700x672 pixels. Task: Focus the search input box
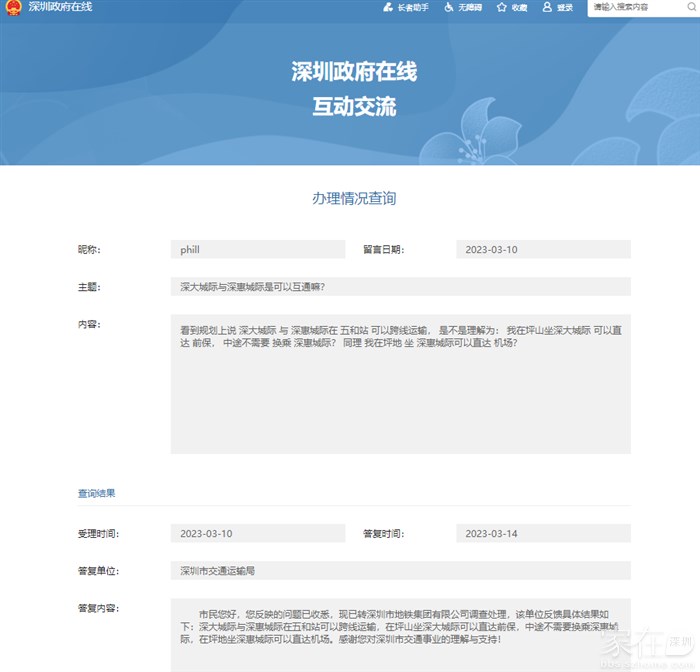coord(635,7)
